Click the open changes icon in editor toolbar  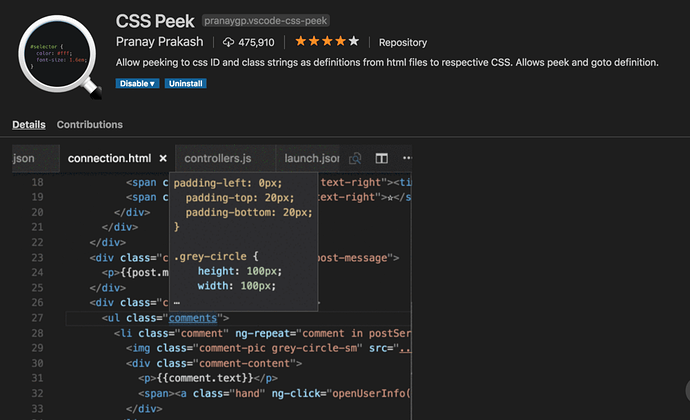click(x=355, y=158)
